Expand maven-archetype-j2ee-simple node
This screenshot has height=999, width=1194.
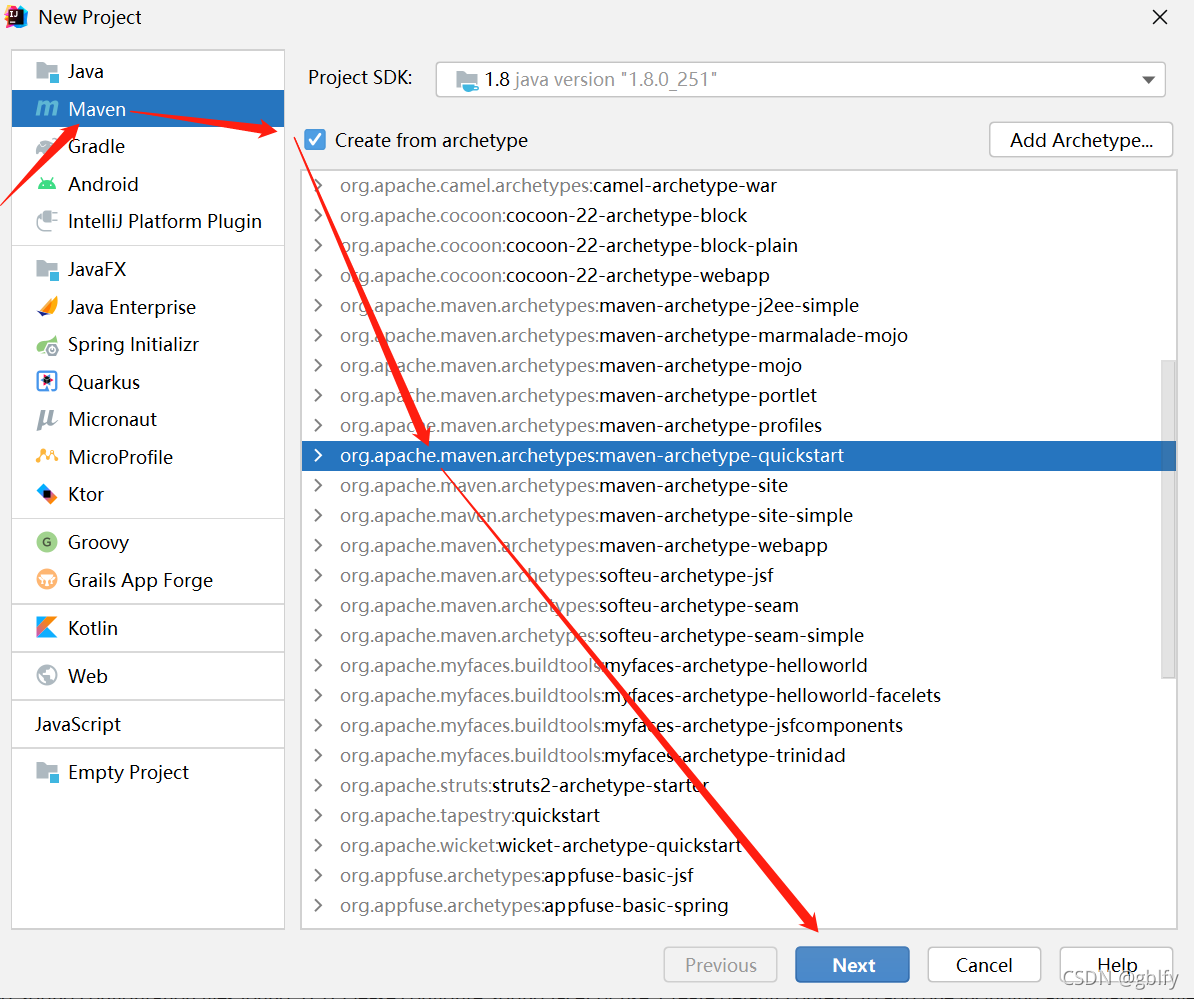pos(318,305)
